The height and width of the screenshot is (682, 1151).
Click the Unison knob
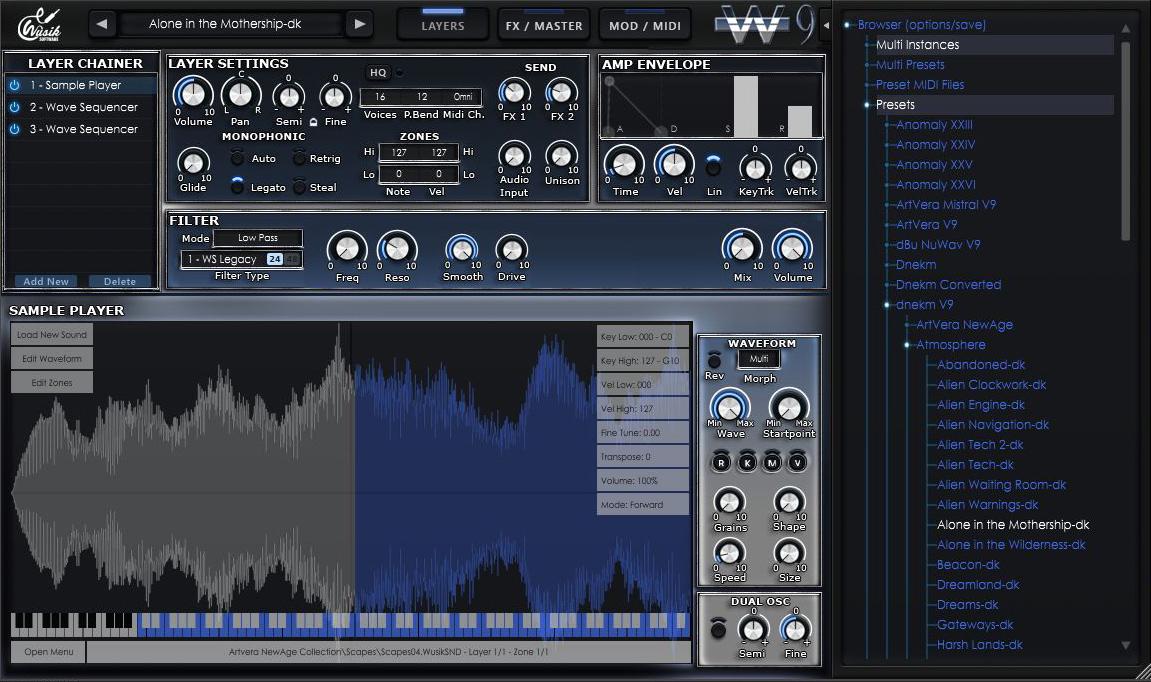point(562,156)
